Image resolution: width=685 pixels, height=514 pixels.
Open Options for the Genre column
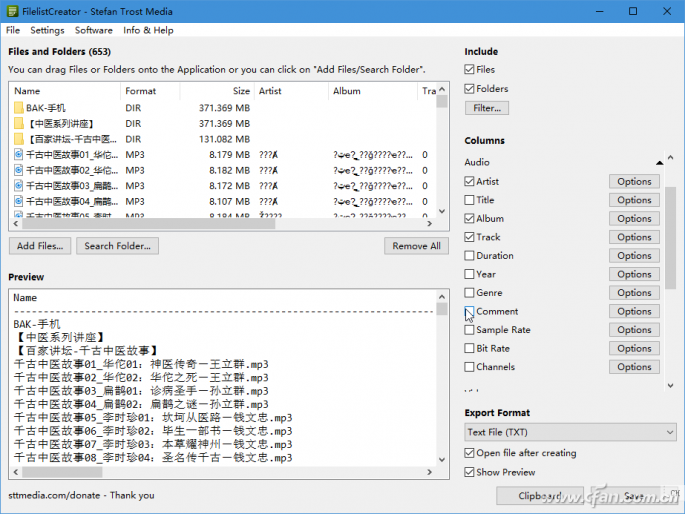[634, 293]
